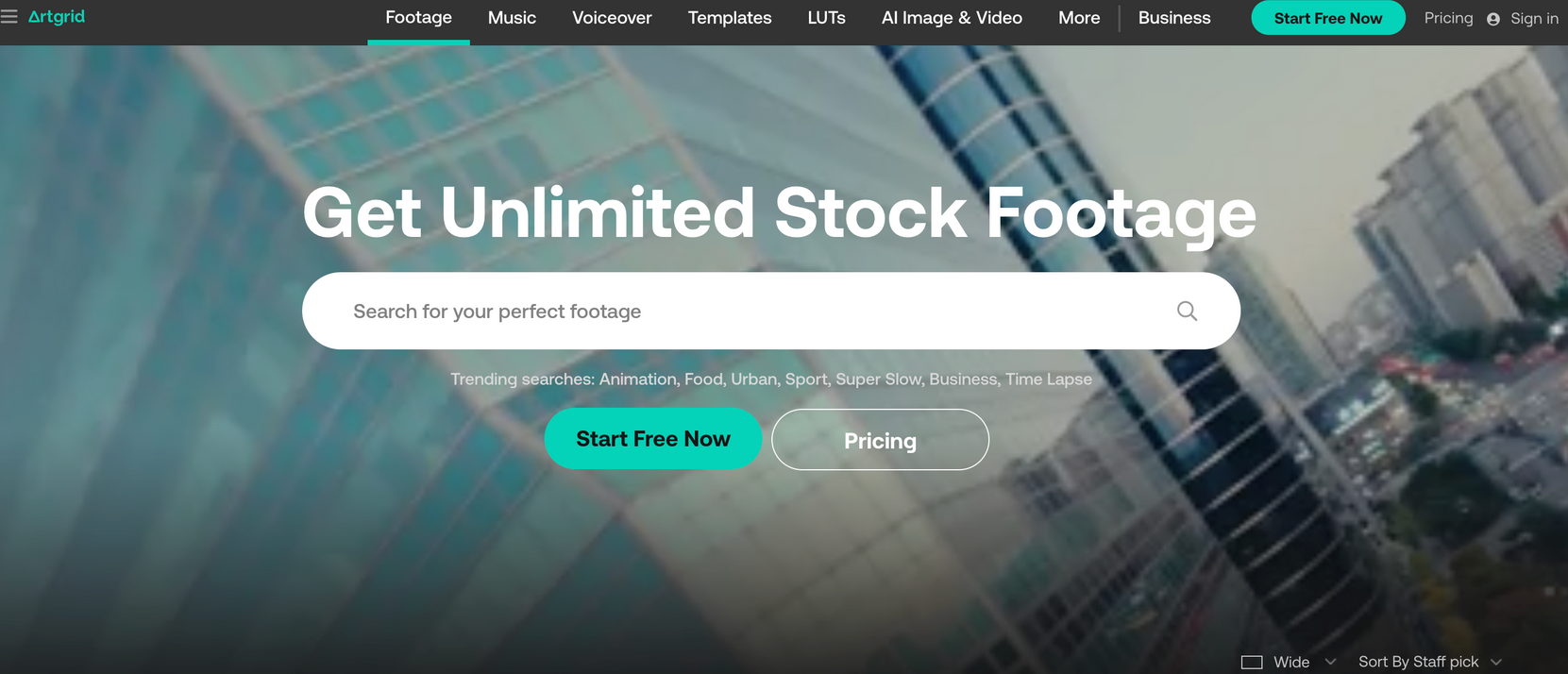Click Business link in navbar
This screenshot has height=674, width=1568.
point(1174,18)
